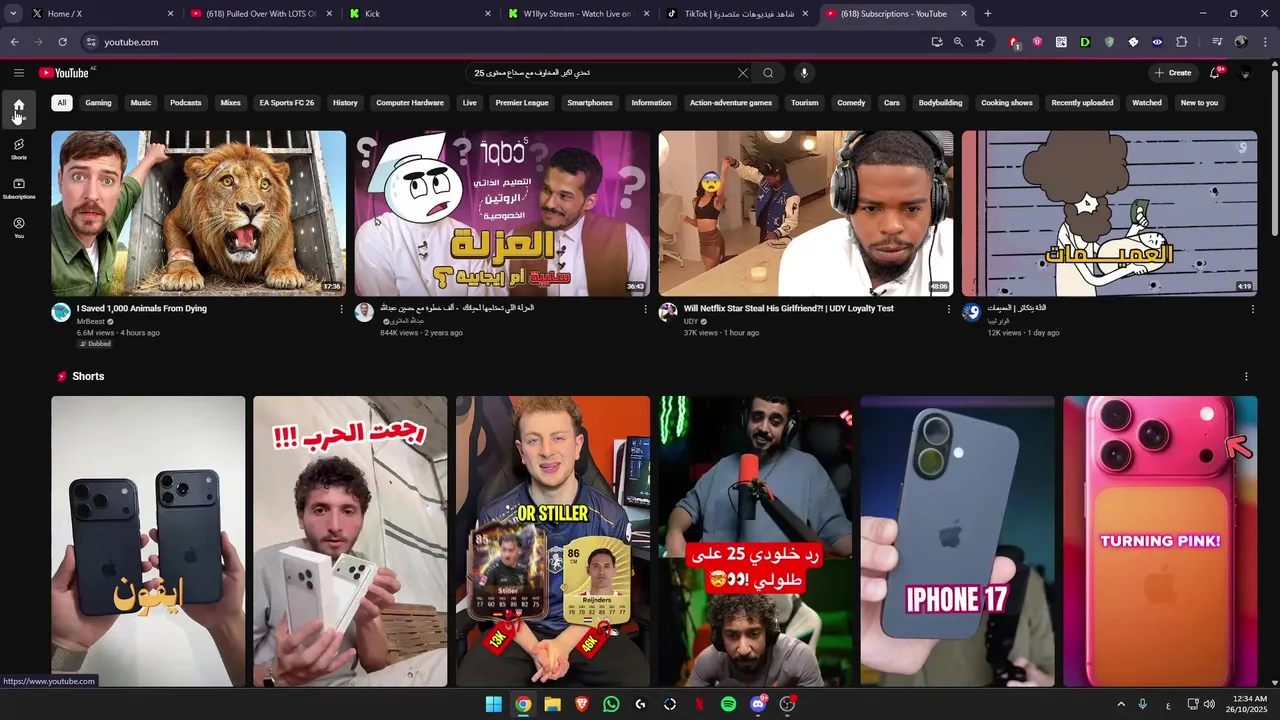Viewport: 1280px width, 720px height.
Task: Select the Mixes filter chip
Action: (x=231, y=103)
